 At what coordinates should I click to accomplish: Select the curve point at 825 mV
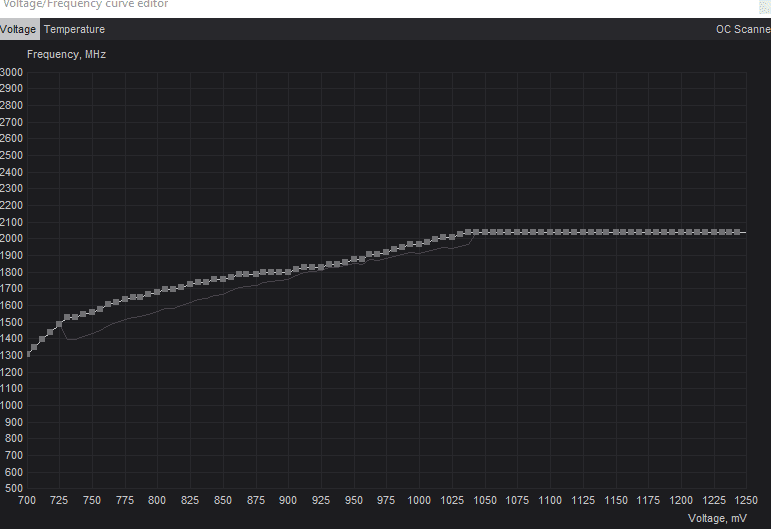(190, 284)
